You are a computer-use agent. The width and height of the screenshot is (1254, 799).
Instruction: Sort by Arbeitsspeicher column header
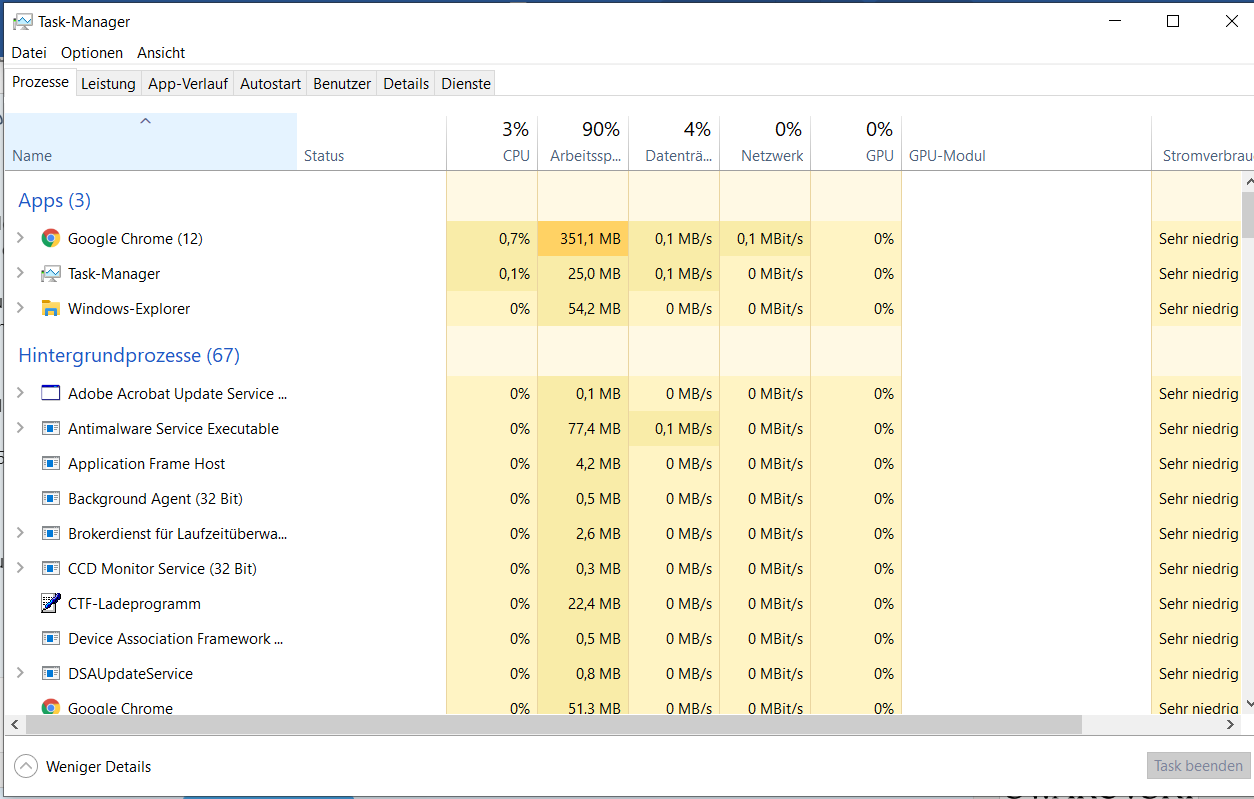583,143
